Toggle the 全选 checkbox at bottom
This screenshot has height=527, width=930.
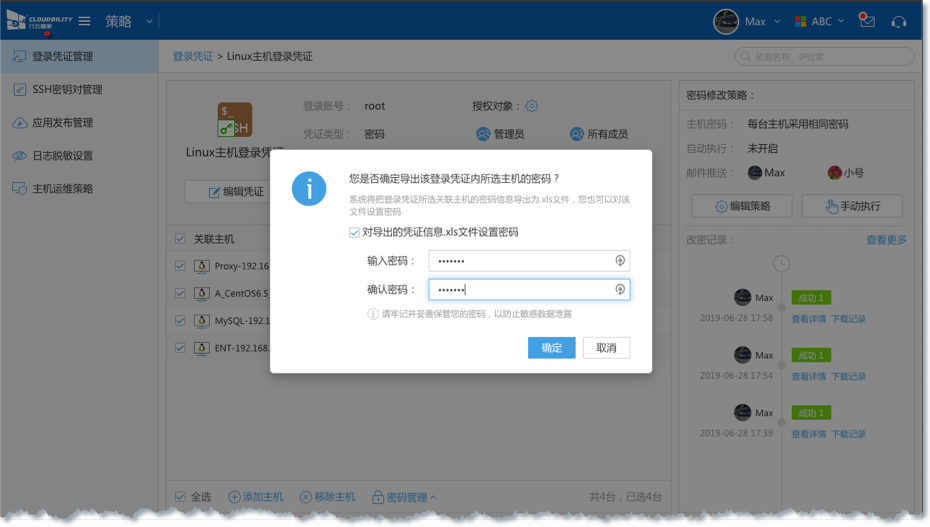click(x=180, y=497)
